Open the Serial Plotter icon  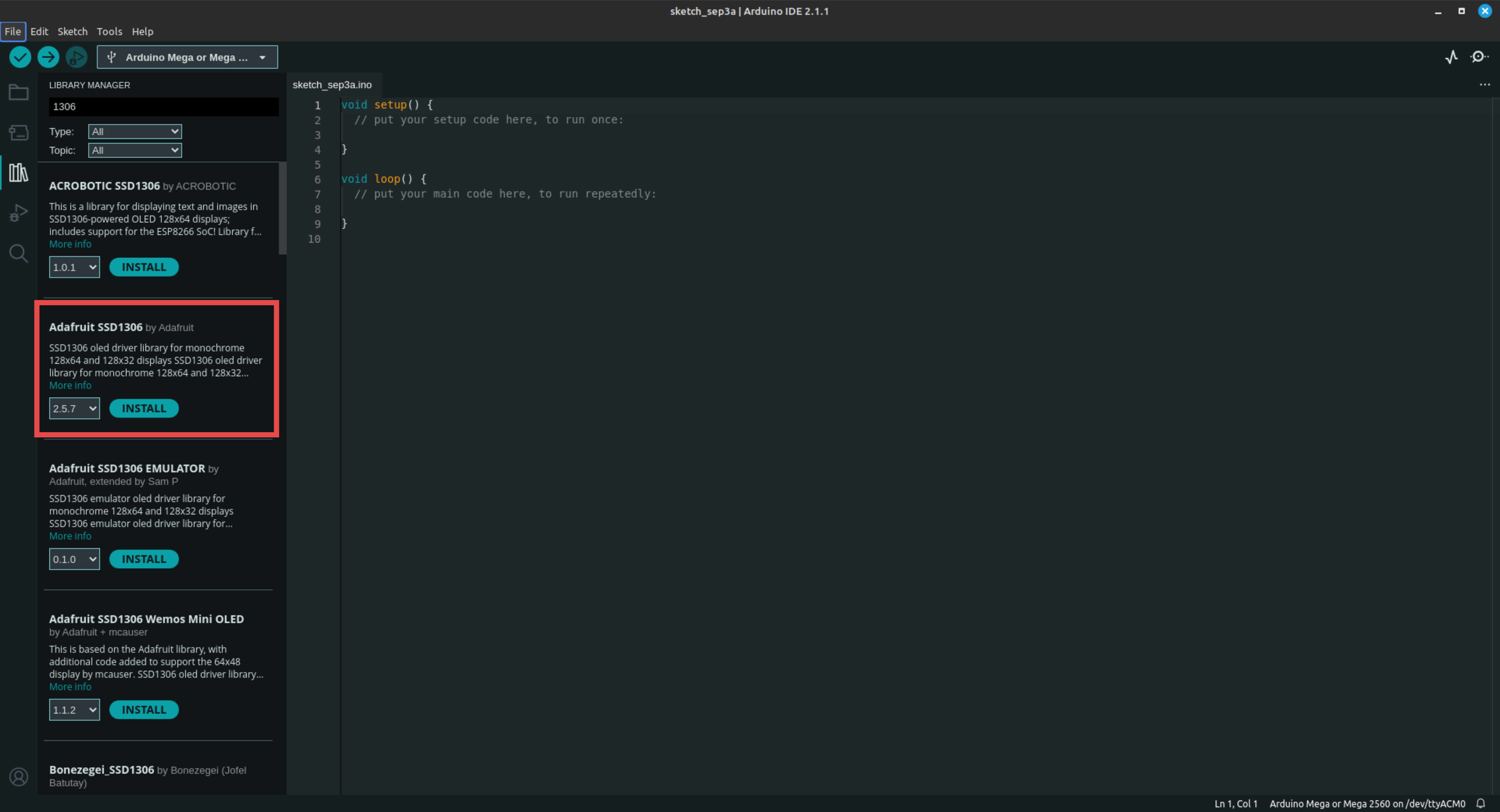[1452, 57]
